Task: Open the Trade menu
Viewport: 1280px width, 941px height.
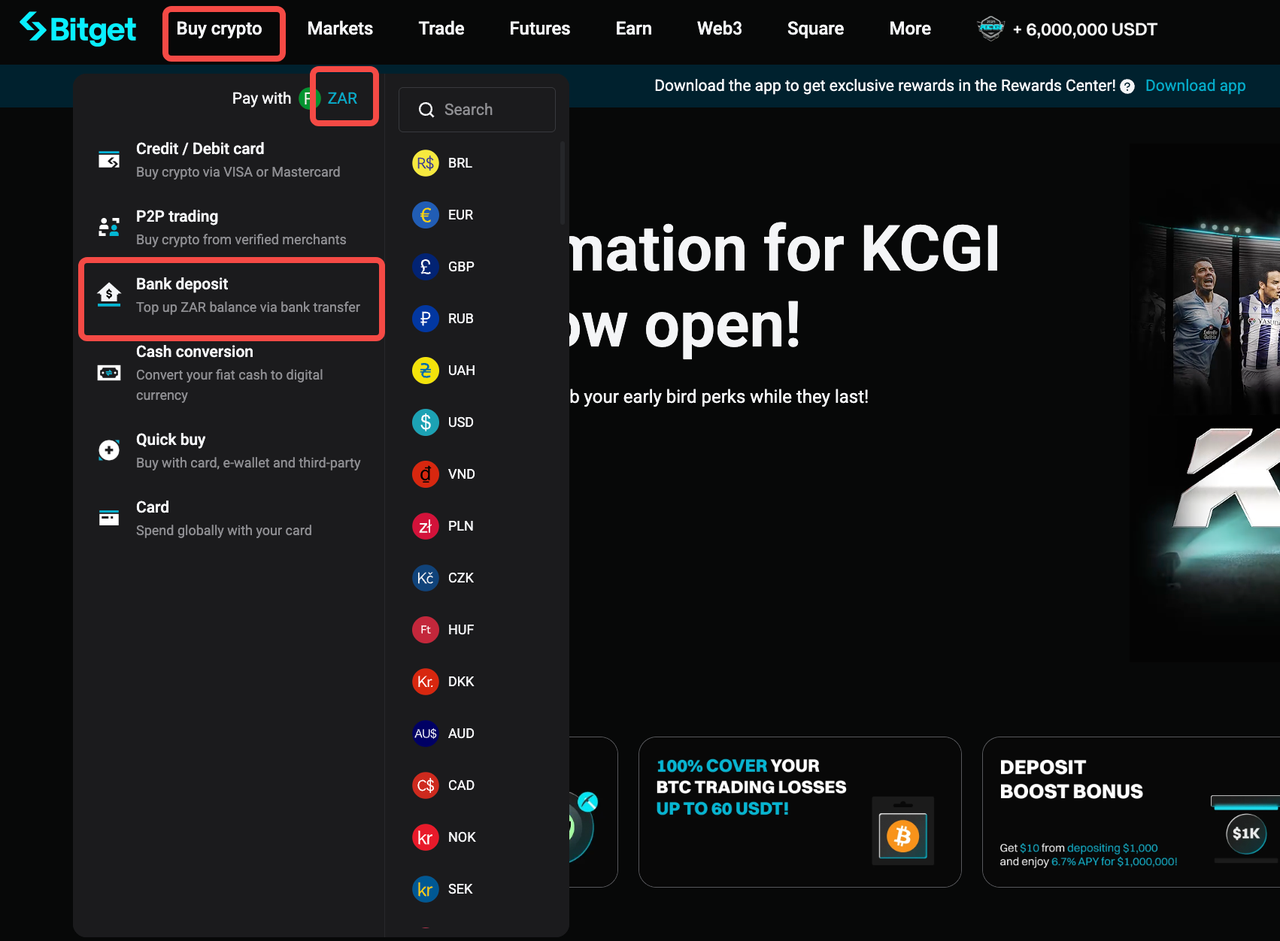Action: tap(441, 29)
